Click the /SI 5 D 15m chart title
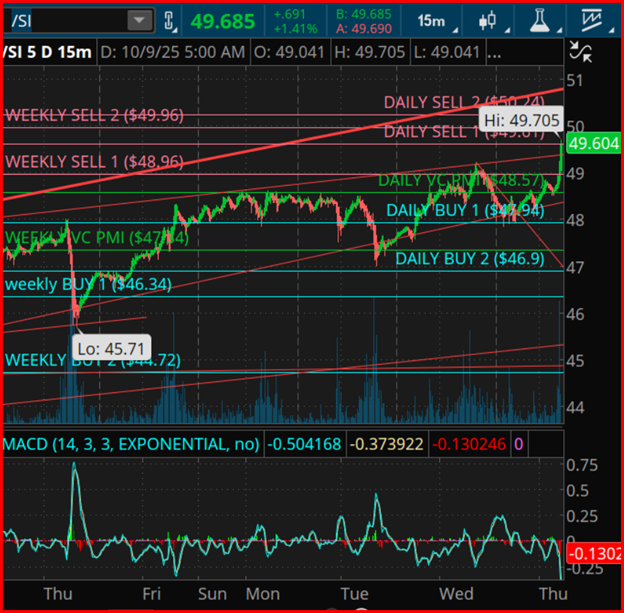Image resolution: width=624 pixels, height=613 pixels. [x=48, y=50]
